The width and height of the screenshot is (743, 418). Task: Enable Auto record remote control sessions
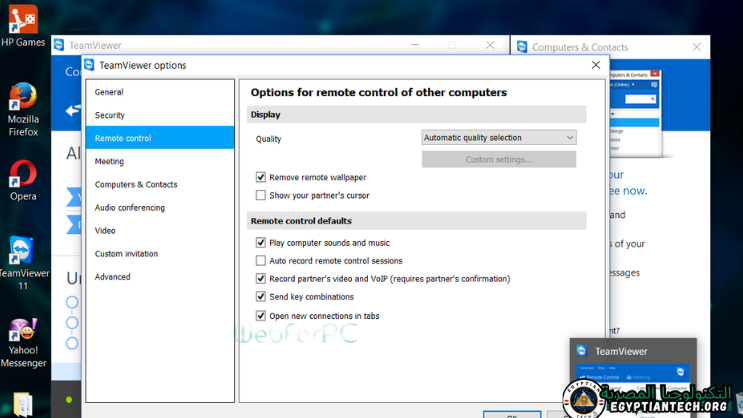coord(261,261)
